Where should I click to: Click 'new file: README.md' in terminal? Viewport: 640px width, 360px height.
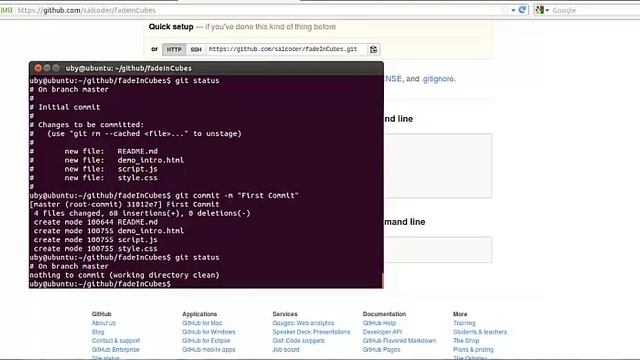pos(111,151)
